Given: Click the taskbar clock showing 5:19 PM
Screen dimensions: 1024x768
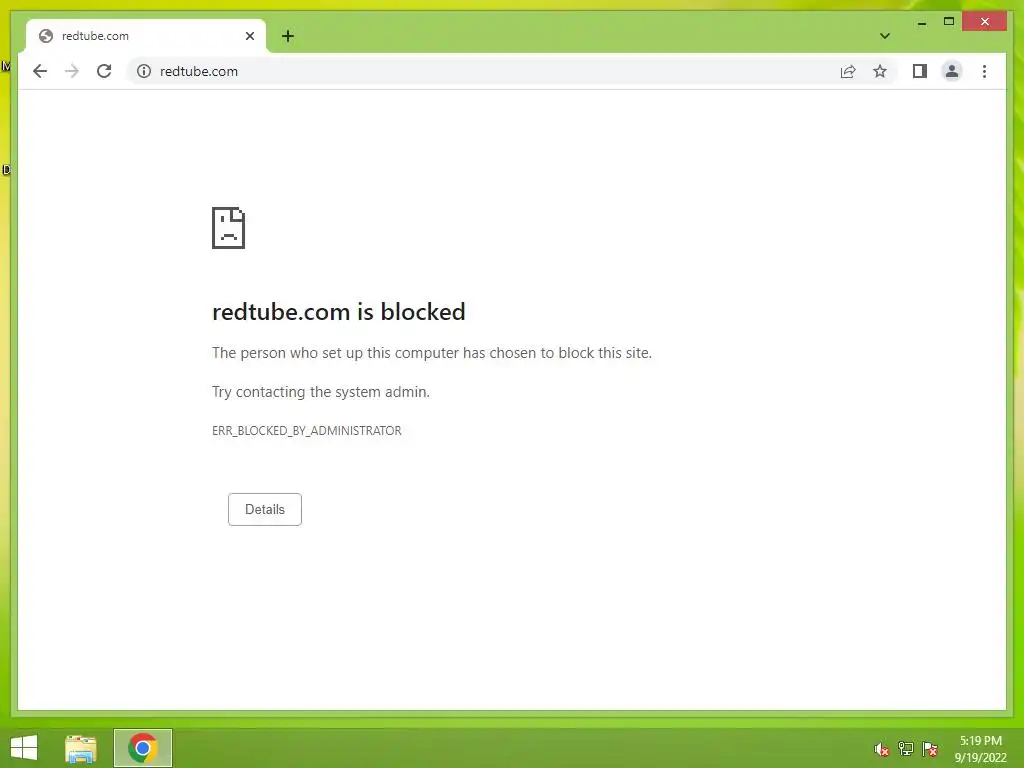Looking at the screenshot, I should coord(980,749).
